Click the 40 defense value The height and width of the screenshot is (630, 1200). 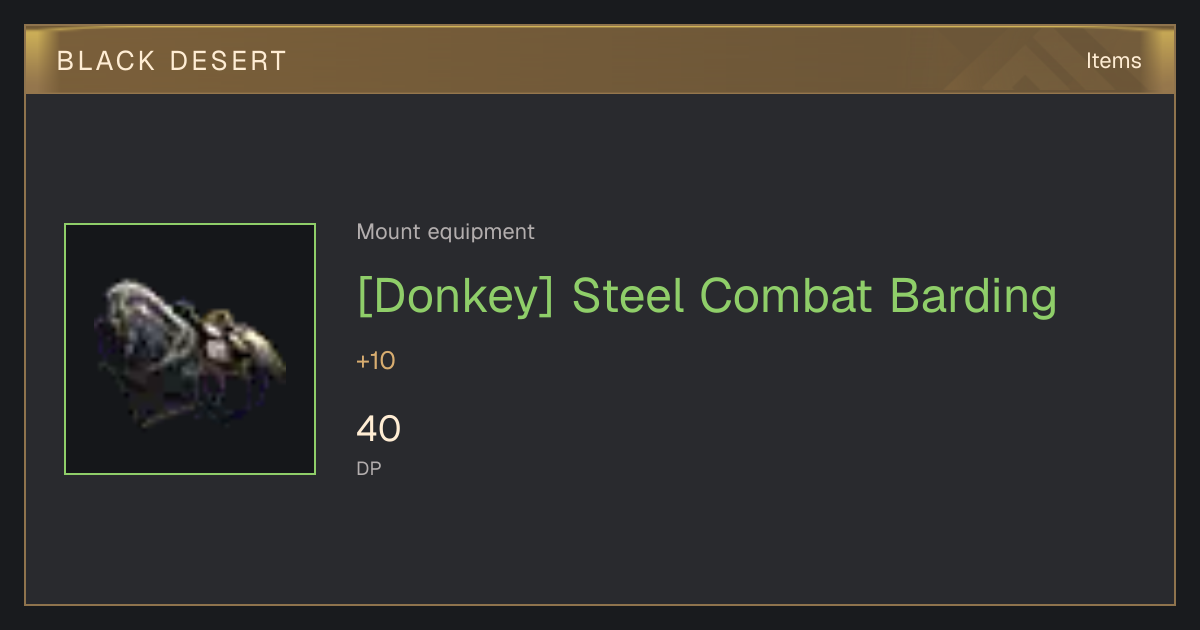tap(378, 429)
